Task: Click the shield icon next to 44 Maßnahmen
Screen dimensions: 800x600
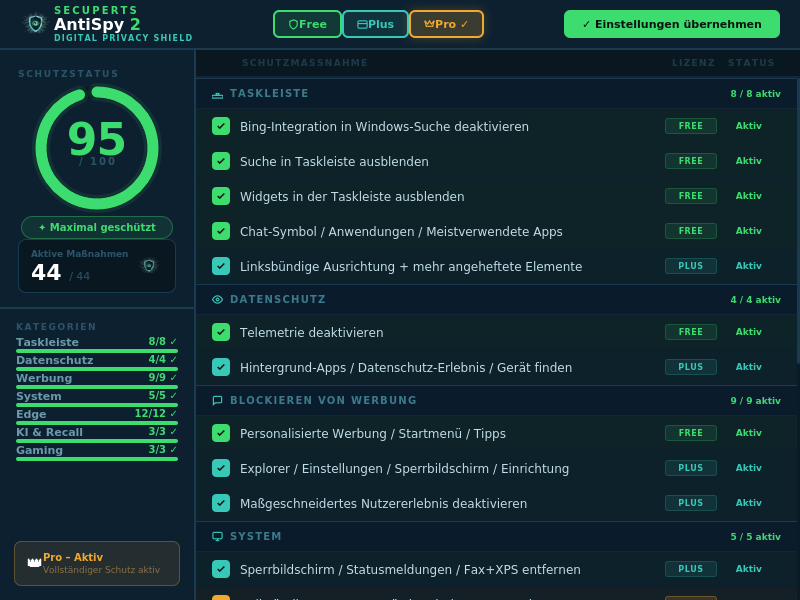Action: 150,266
